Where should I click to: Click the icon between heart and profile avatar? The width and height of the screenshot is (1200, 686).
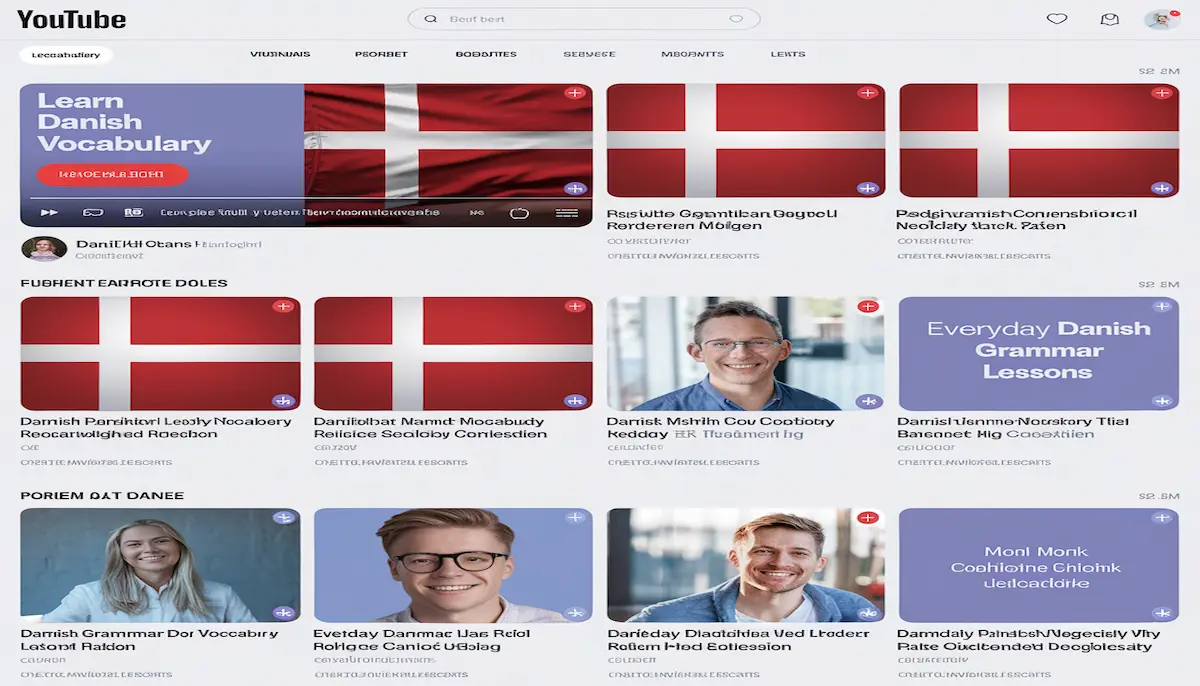pyautogui.click(x=1108, y=19)
